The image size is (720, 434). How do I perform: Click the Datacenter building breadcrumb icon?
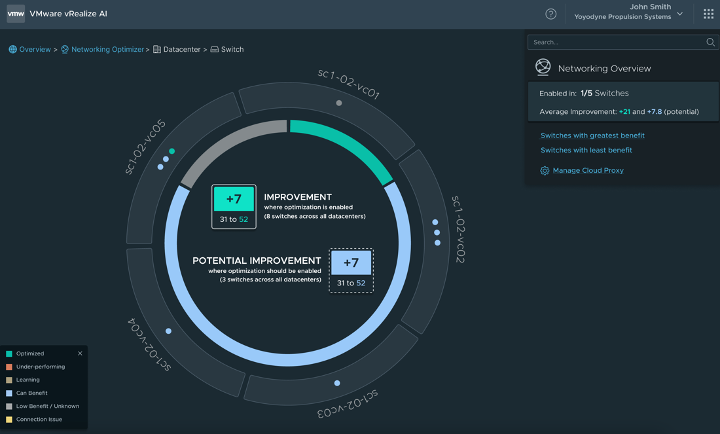coord(157,49)
